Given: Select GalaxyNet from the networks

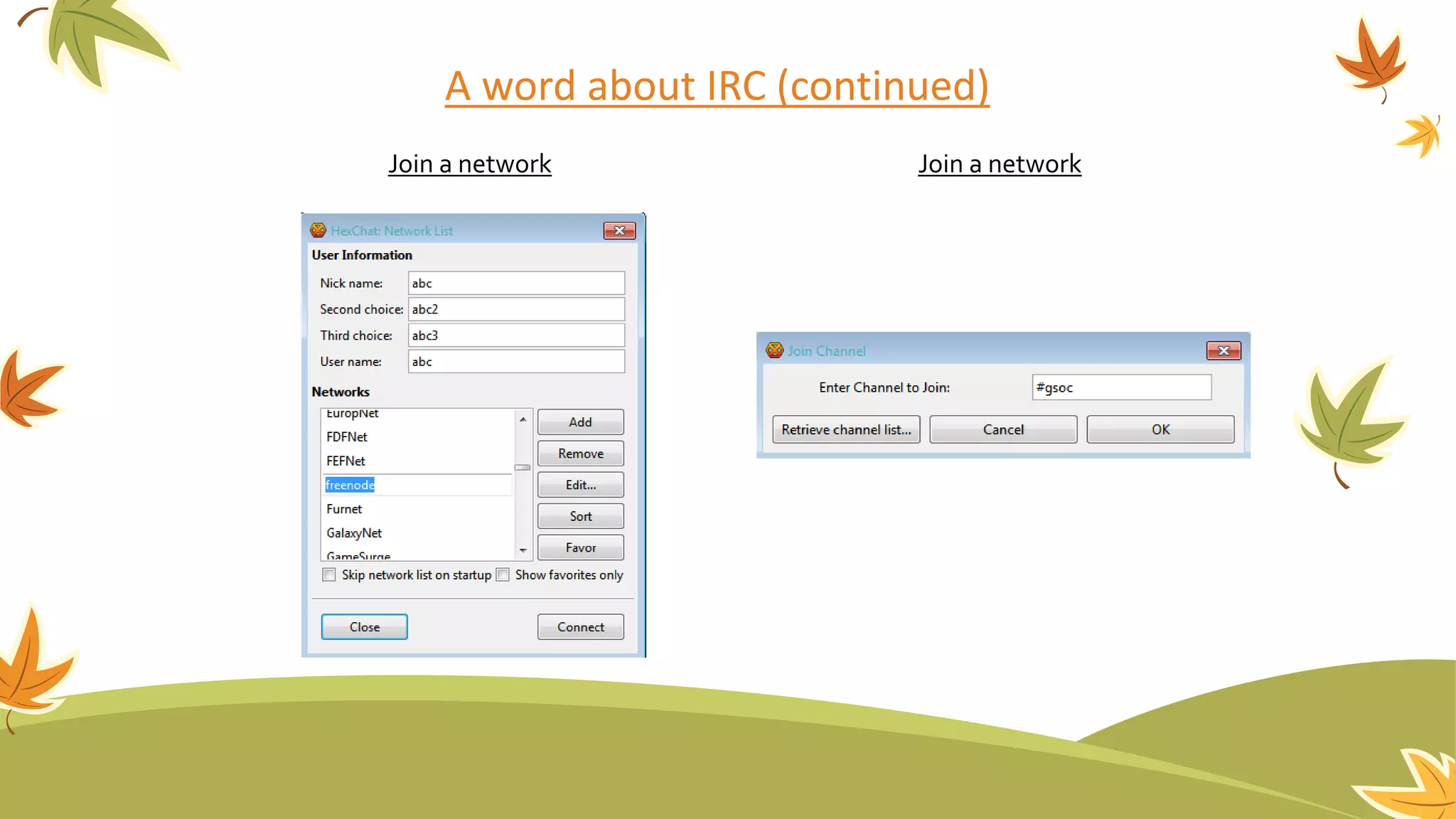Looking at the screenshot, I should (354, 533).
